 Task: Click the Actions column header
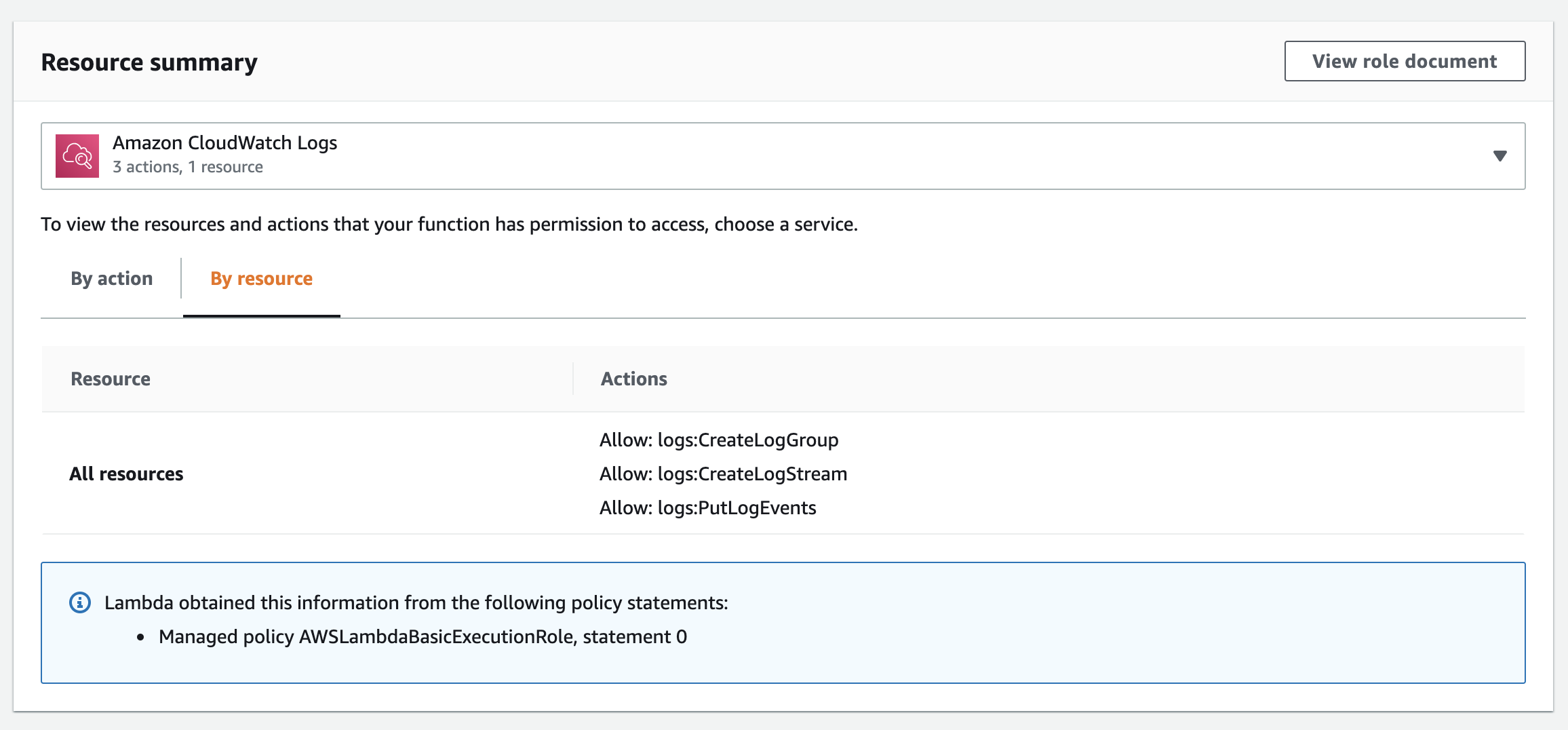[x=633, y=379]
